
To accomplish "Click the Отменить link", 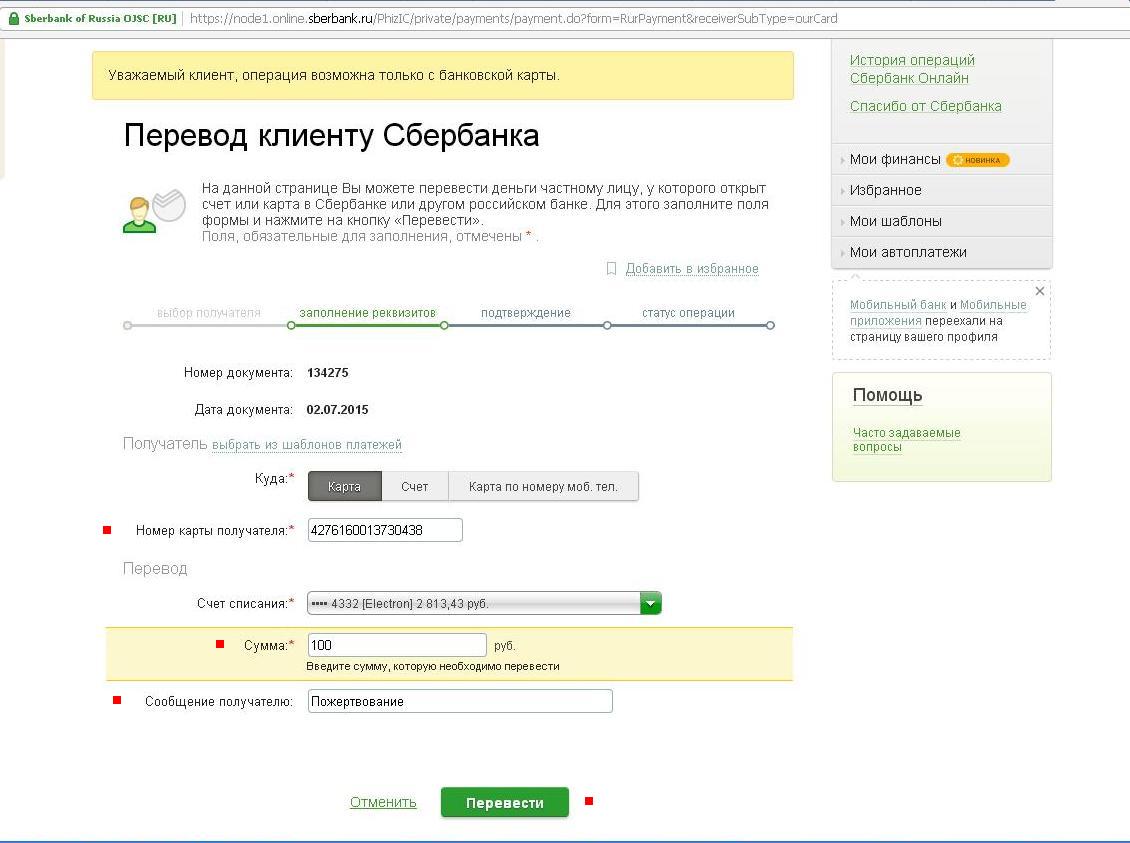I will click(x=383, y=802).
